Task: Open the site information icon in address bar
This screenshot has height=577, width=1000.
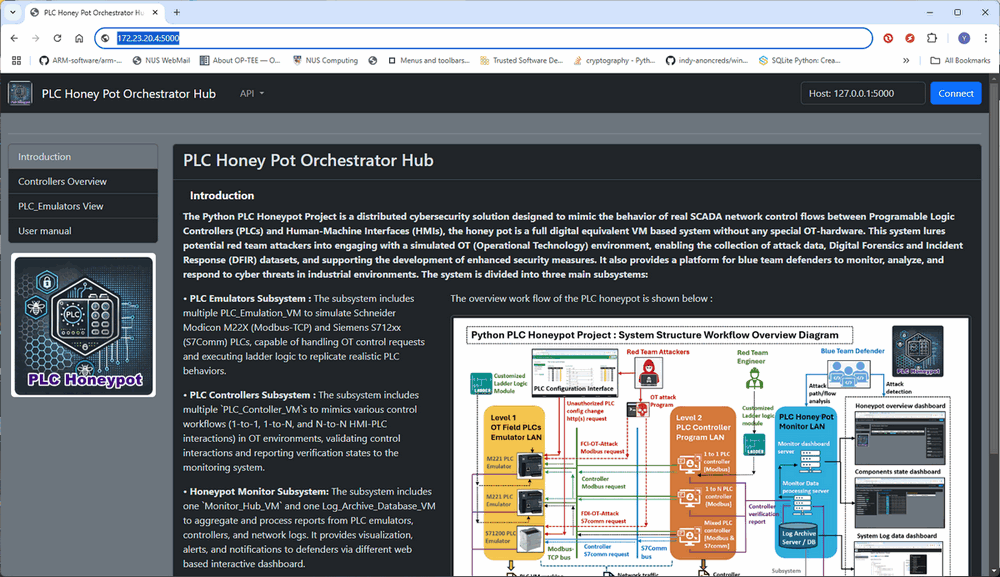Action: [x=106, y=38]
